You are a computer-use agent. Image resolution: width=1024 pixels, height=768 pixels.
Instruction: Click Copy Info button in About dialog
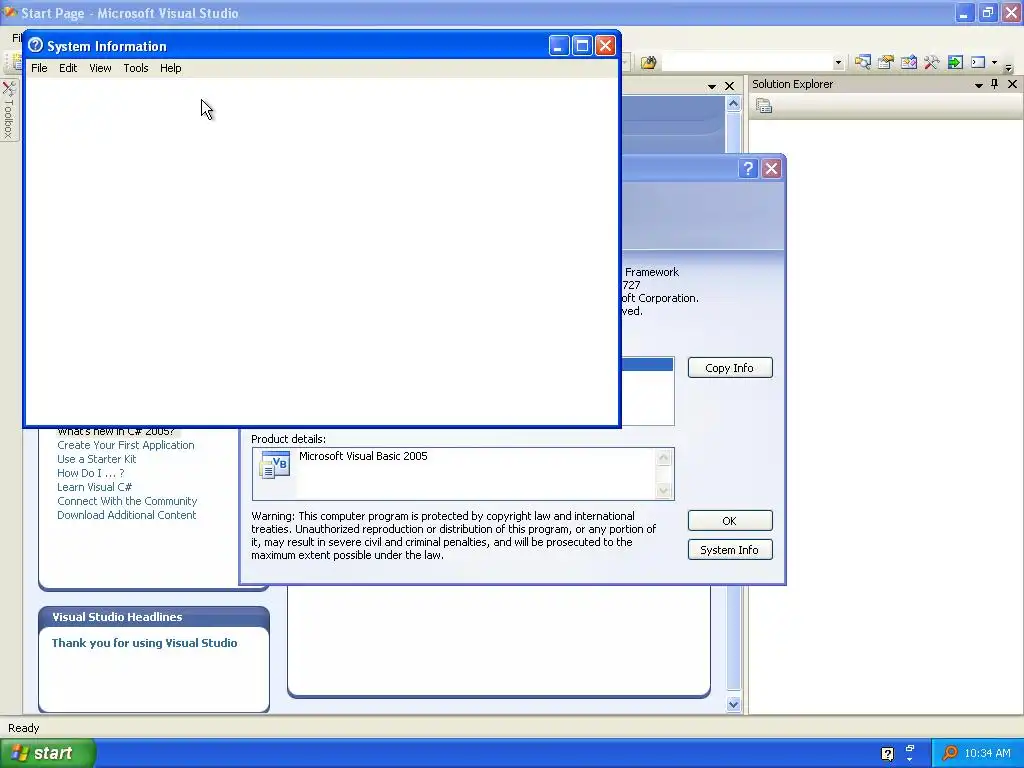pos(729,368)
